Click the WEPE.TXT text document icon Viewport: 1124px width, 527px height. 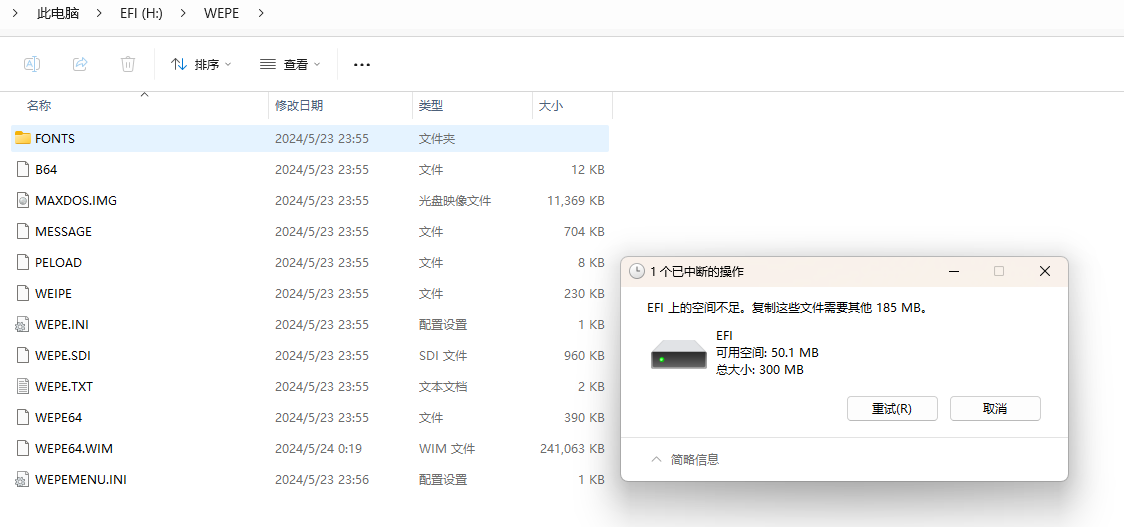point(23,386)
